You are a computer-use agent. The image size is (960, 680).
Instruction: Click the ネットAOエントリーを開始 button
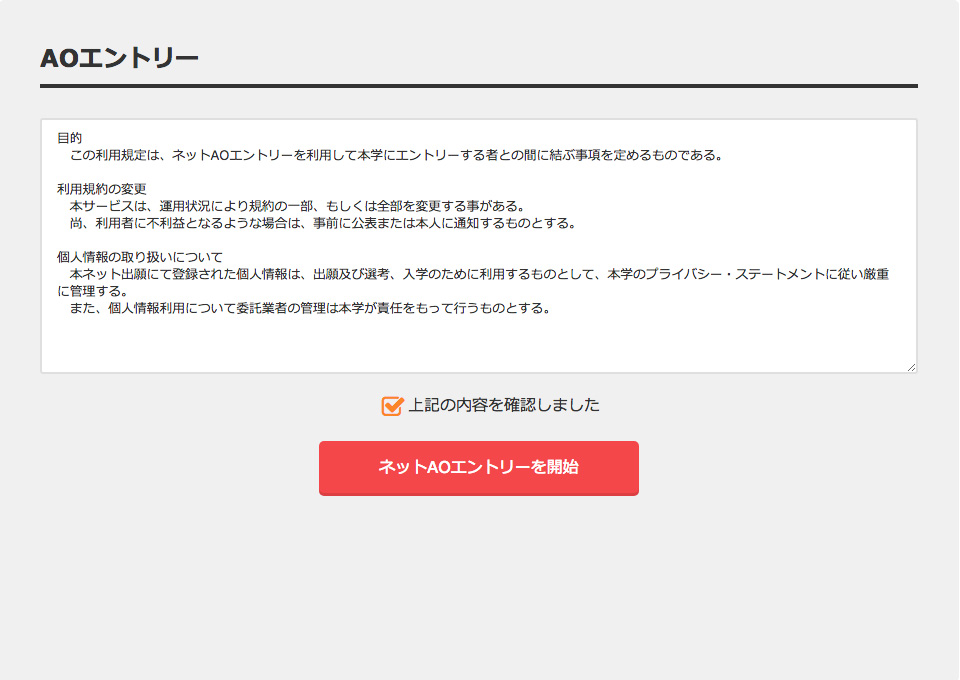479,468
